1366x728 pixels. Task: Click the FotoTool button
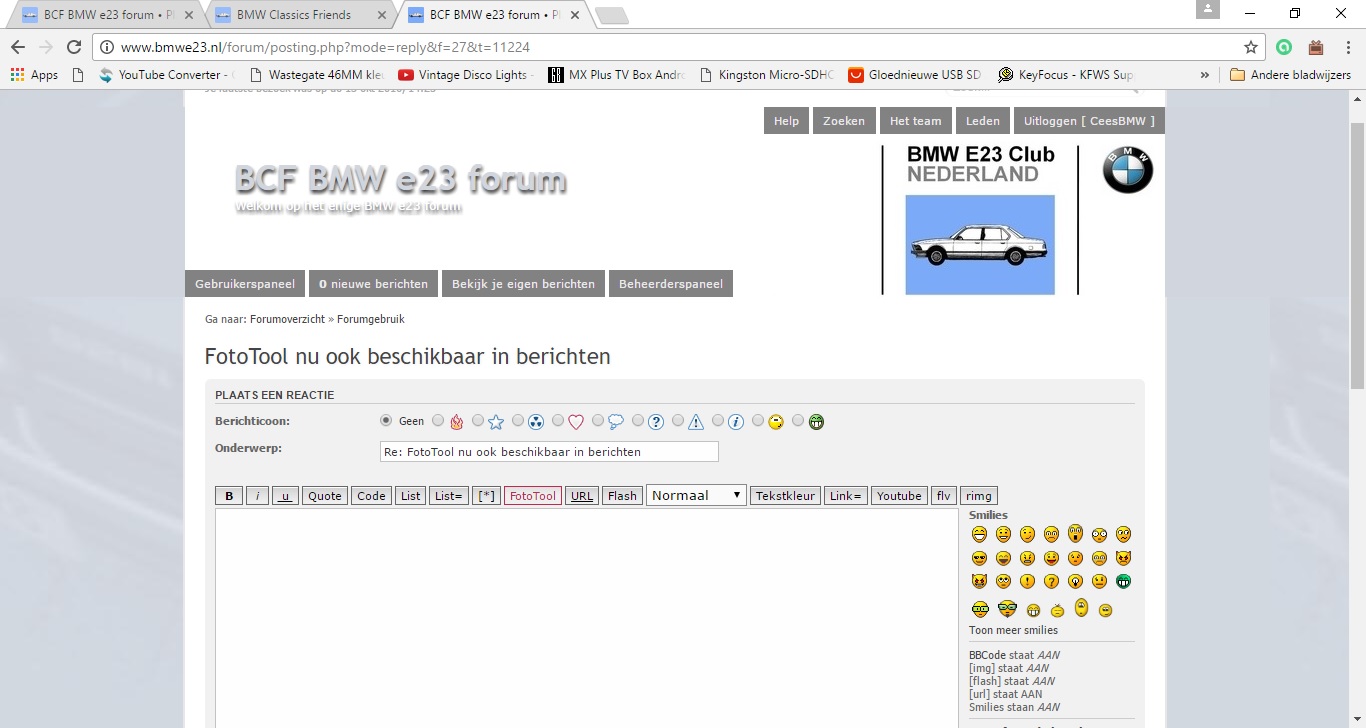pyautogui.click(x=533, y=496)
